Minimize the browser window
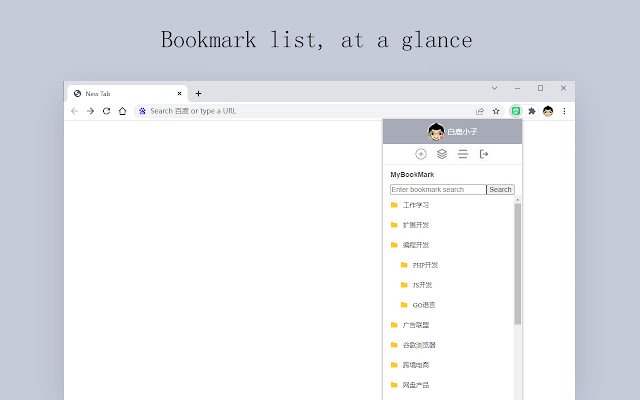640x400 pixels. (517, 88)
